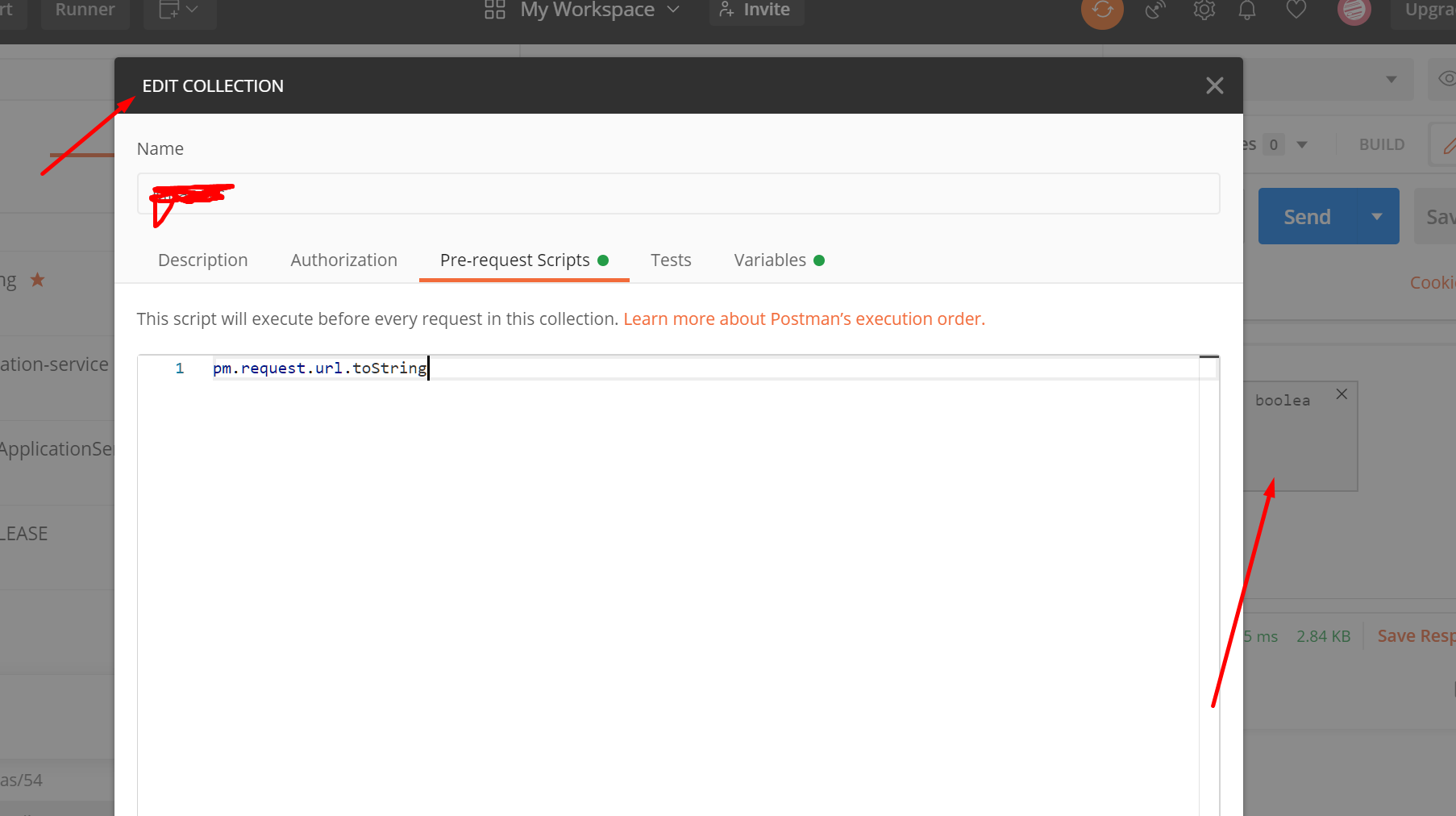This screenshot has width=1456, height=816.
Task: Click the Capture requests satellite icon
Action: point(1154,10)
